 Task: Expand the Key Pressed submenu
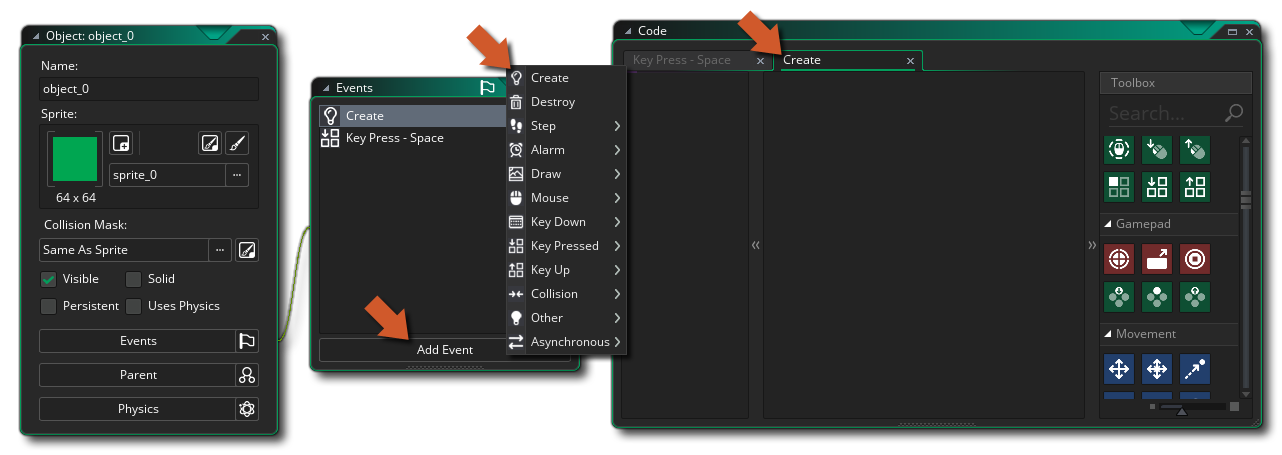[565, 246]
